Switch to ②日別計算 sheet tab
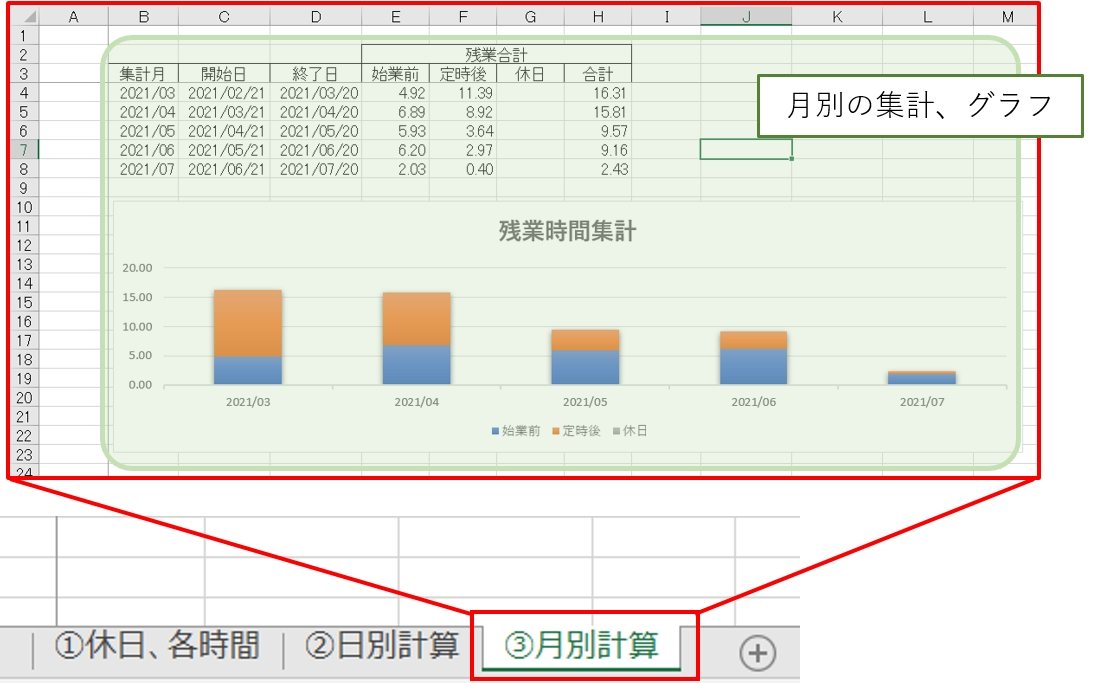Screen dimensions: 1103x683 [x=382, y=646]
